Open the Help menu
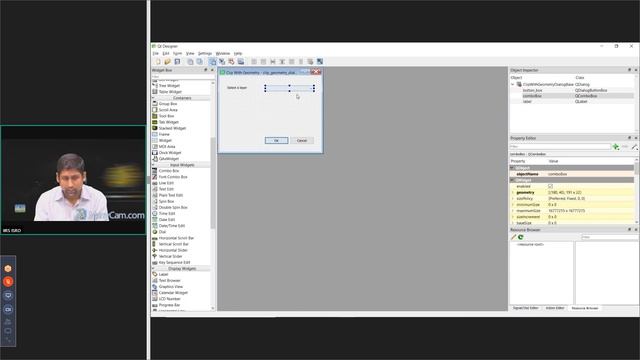640x360 pixels. [238, 53]
